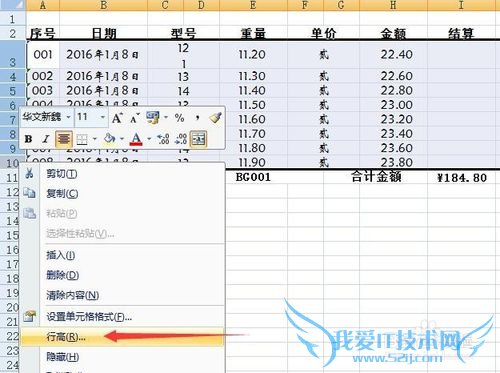
Task: Apply fill color with paint bucket
Action: tap(109, 138)
